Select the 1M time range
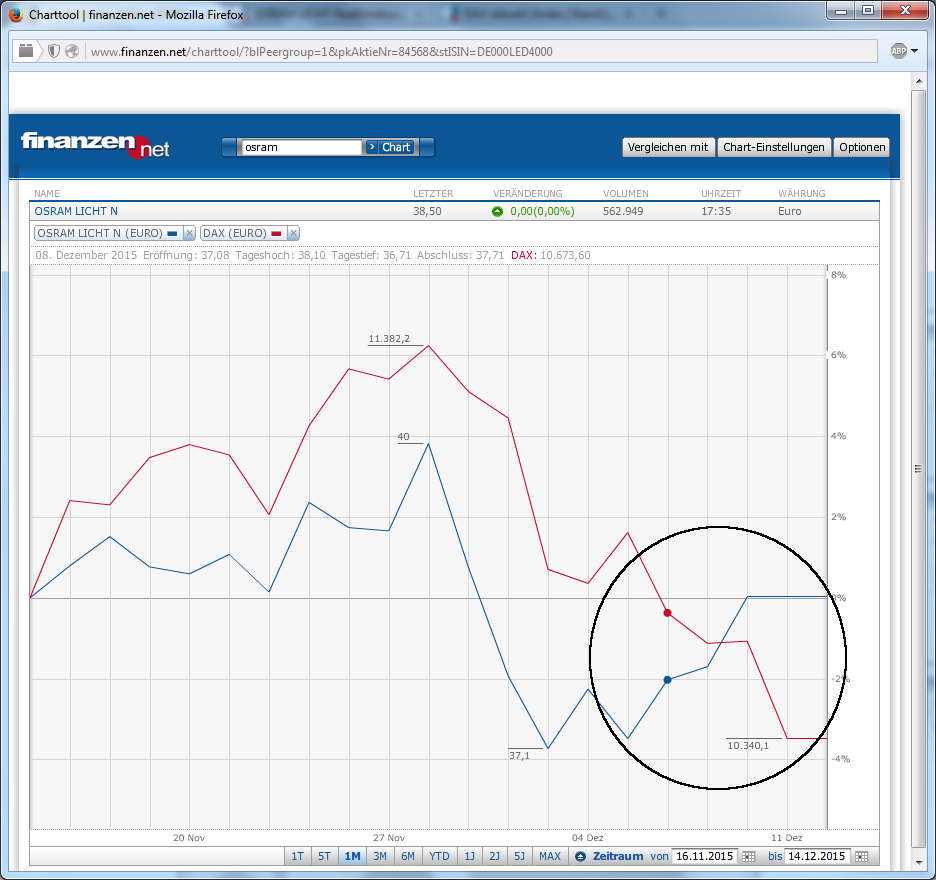Image resolution: width=936 pixels, height=880 pixels. (x=352, y=857)
